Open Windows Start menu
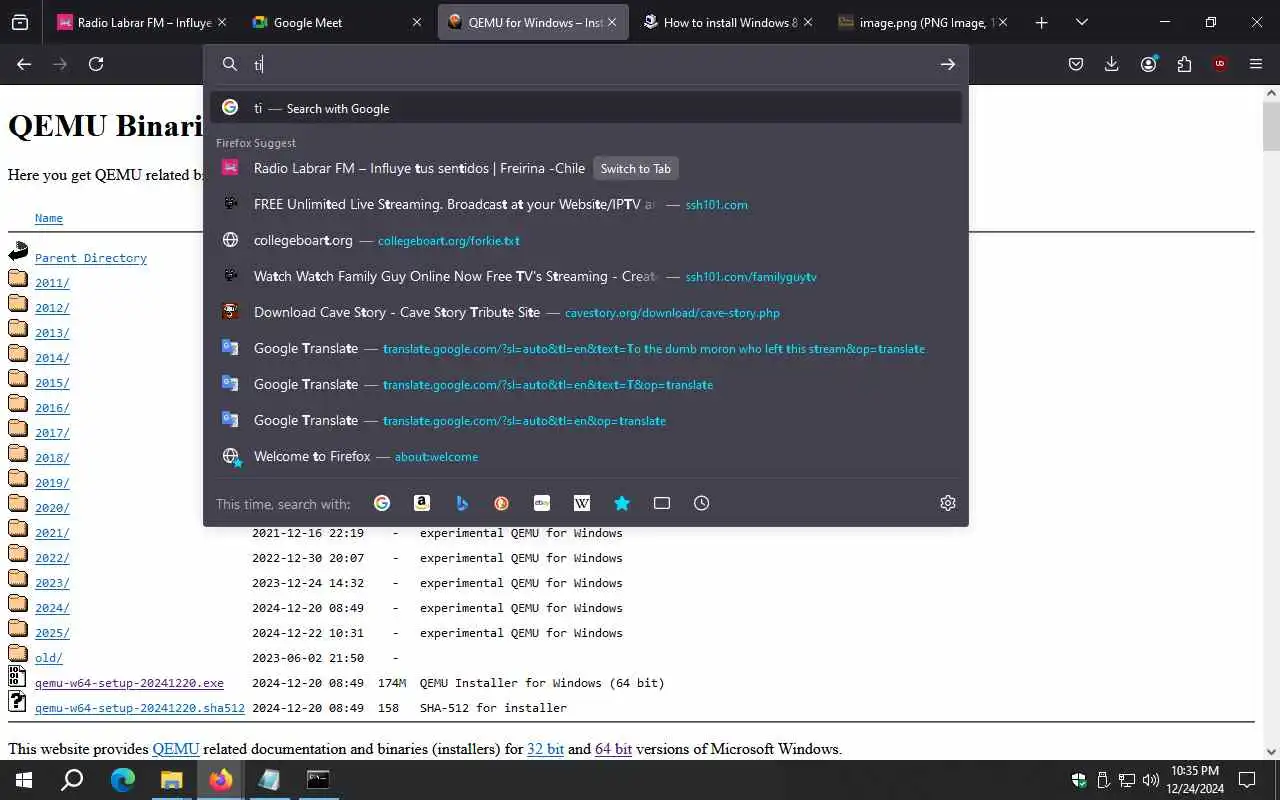The height and width of the screenshot is (800, 1280). point(24,780)
